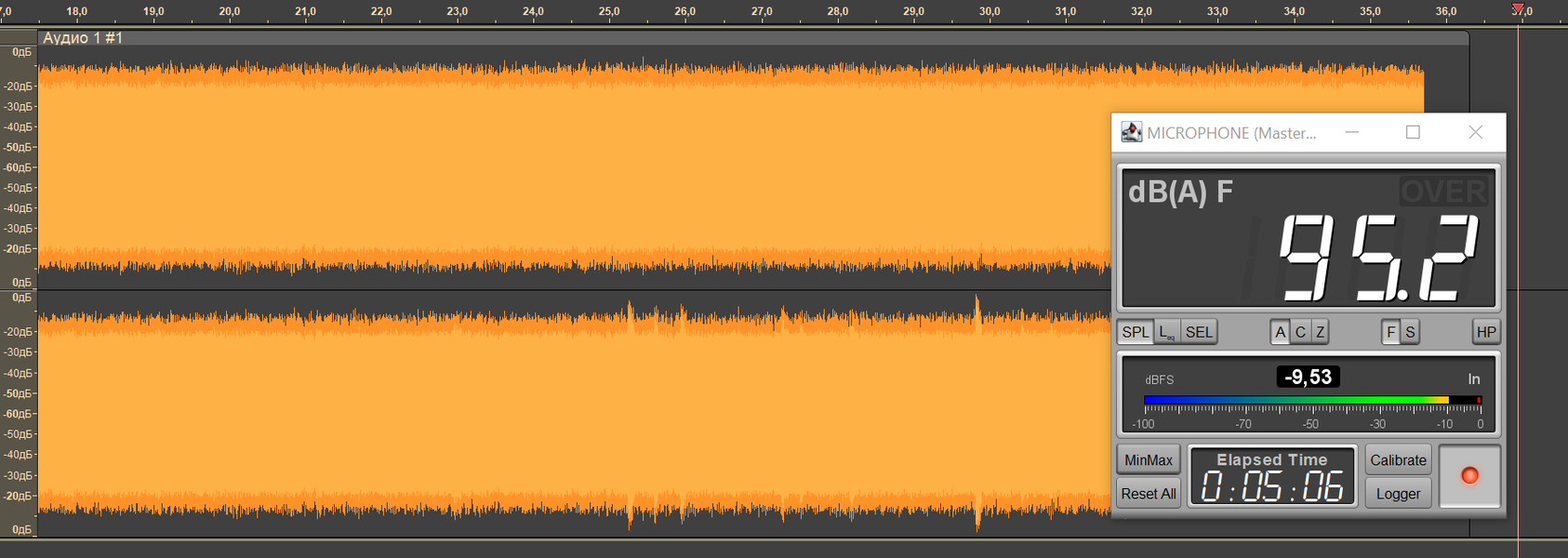Click the MinMax button
This screenshot has height=558, width=1568.
coord(1149,460)
